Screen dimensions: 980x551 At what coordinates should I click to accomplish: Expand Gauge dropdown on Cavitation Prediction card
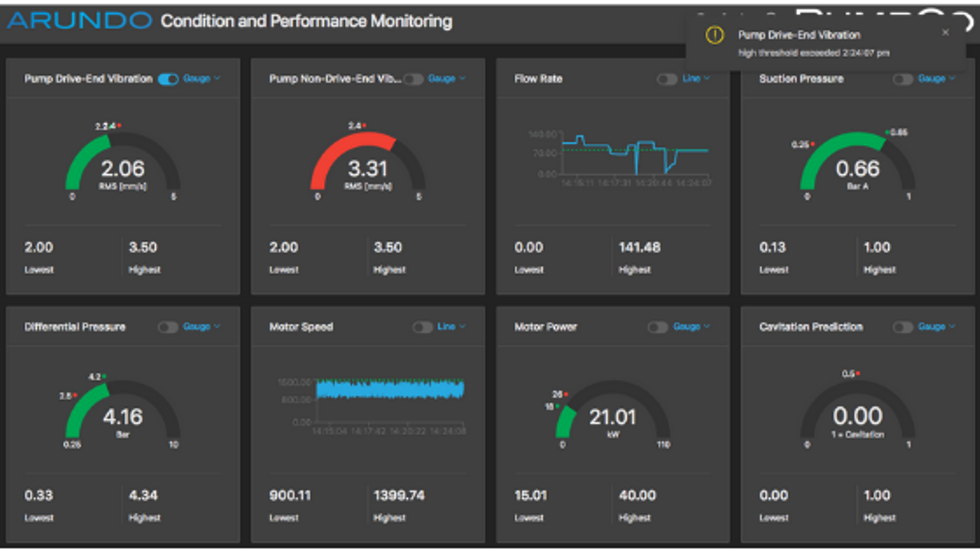pos(935,327)
